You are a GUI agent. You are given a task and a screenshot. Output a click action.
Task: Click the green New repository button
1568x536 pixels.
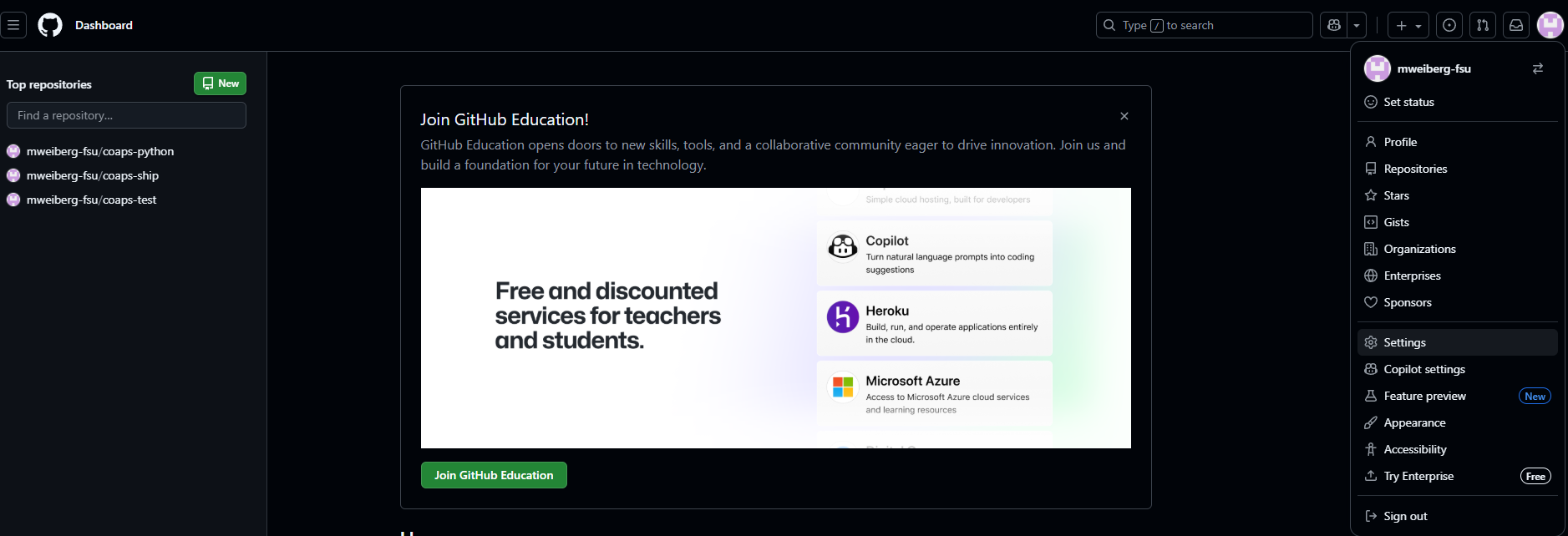click(x=221, y=83)
